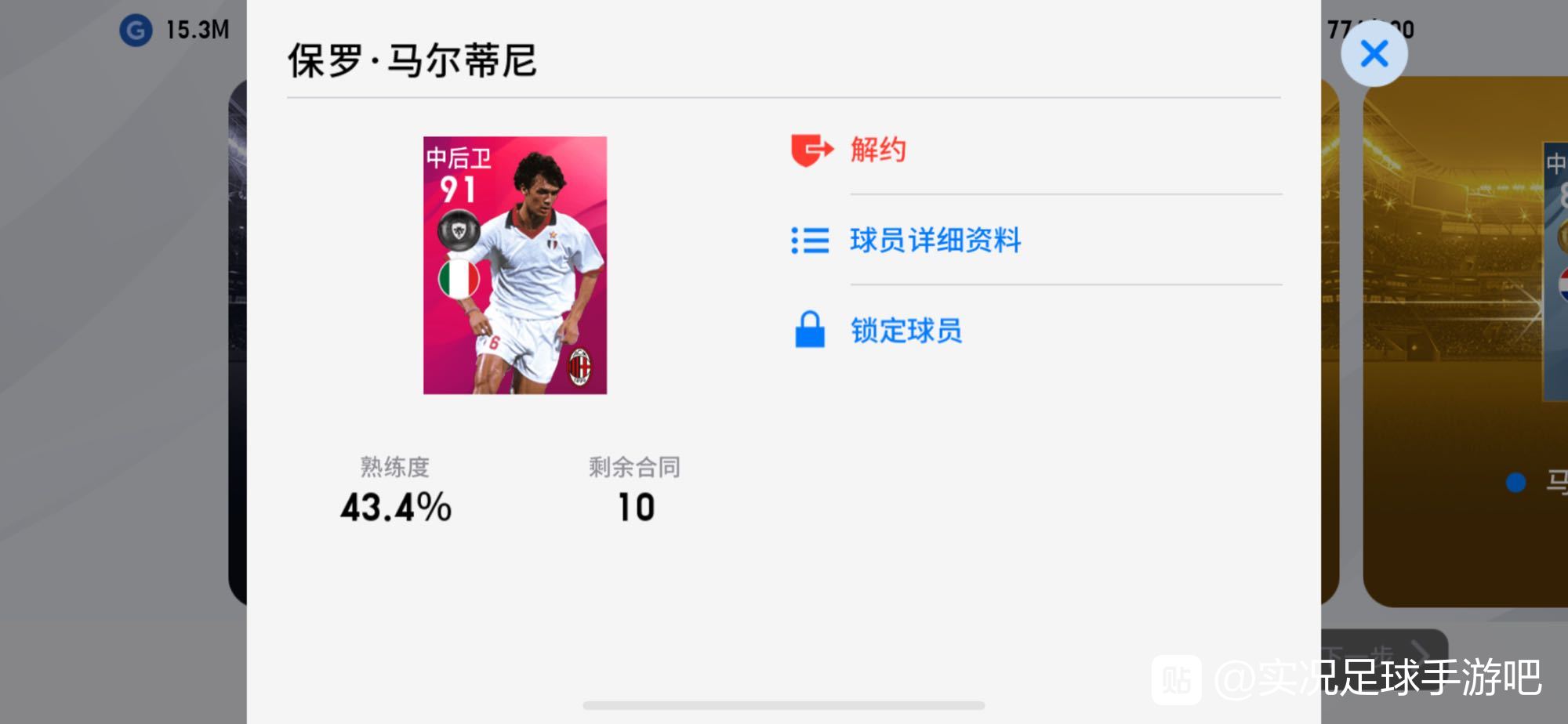Click the G coin currency icon

click(136, 31)
